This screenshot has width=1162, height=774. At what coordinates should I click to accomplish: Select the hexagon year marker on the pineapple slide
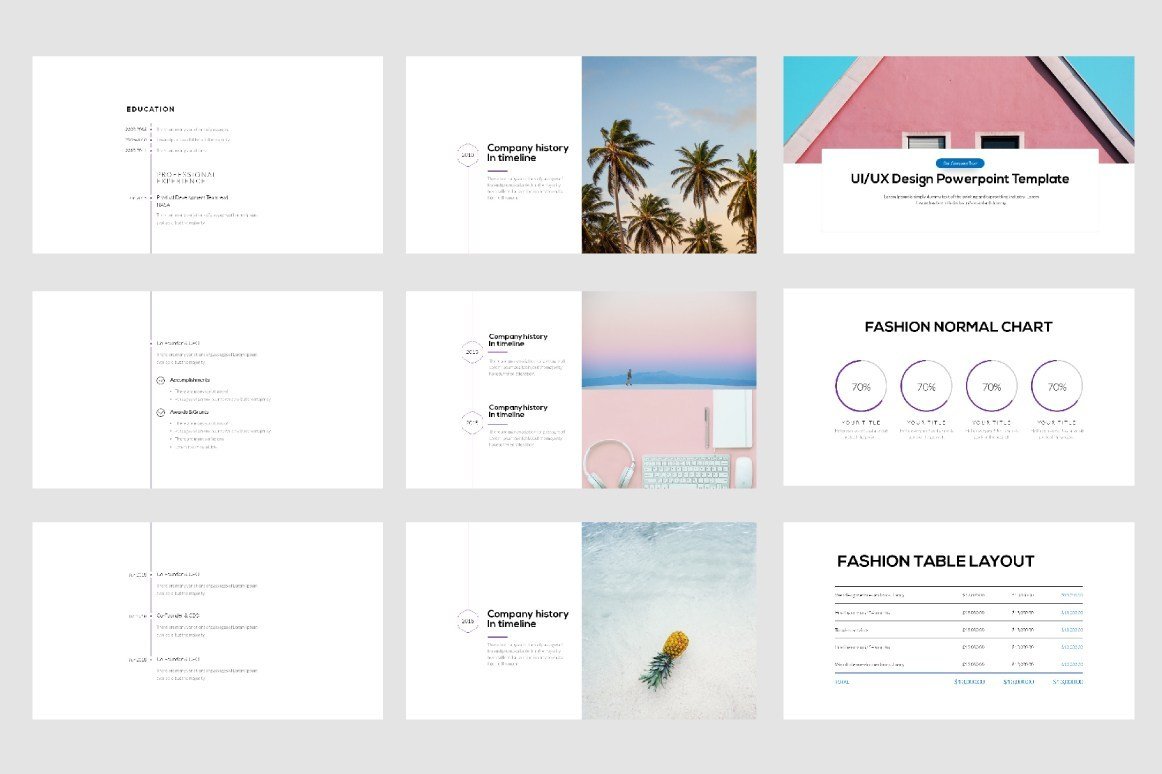[x=468, y=621]
